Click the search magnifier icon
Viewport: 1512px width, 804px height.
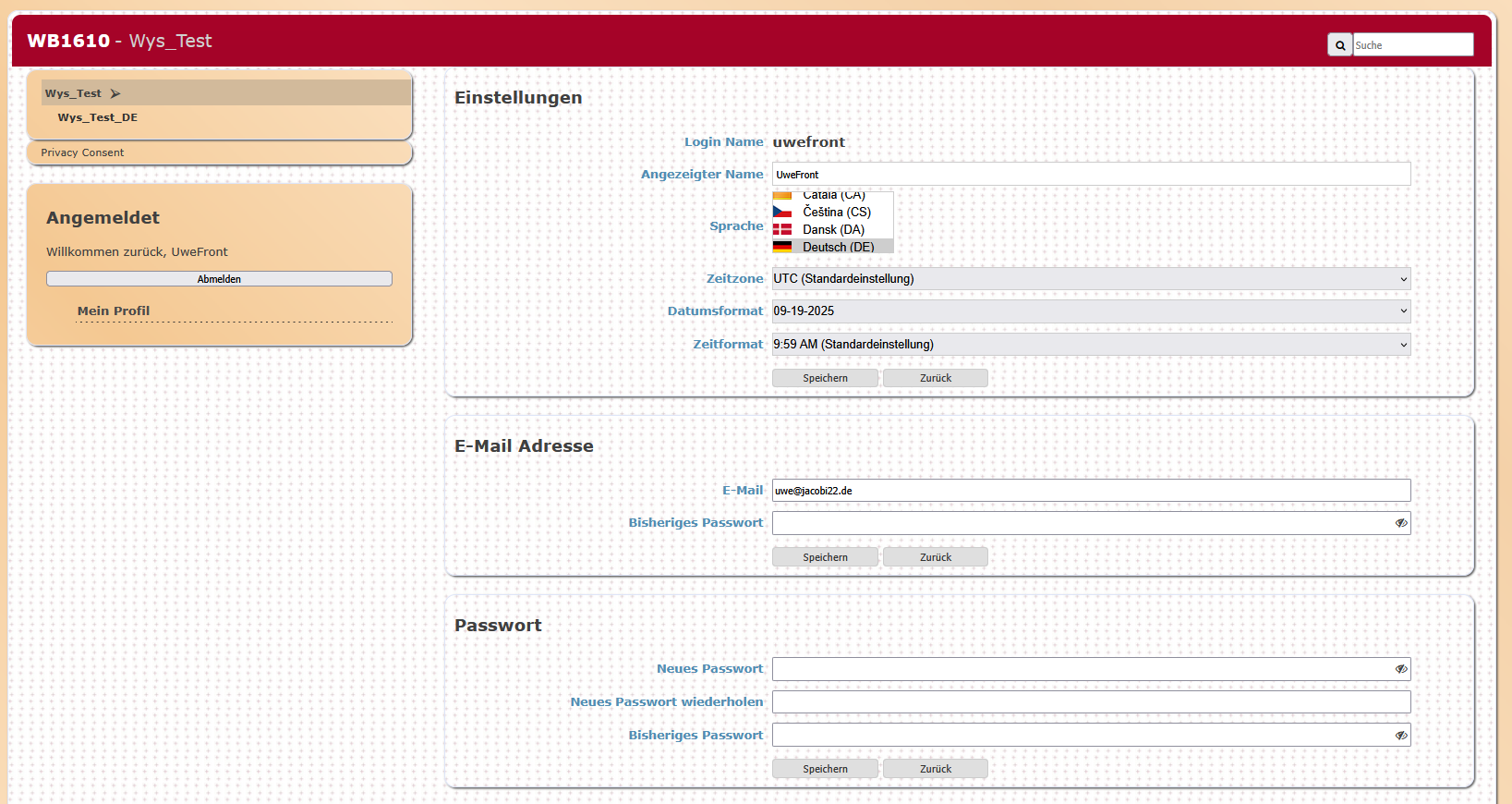pos(1340,45)
